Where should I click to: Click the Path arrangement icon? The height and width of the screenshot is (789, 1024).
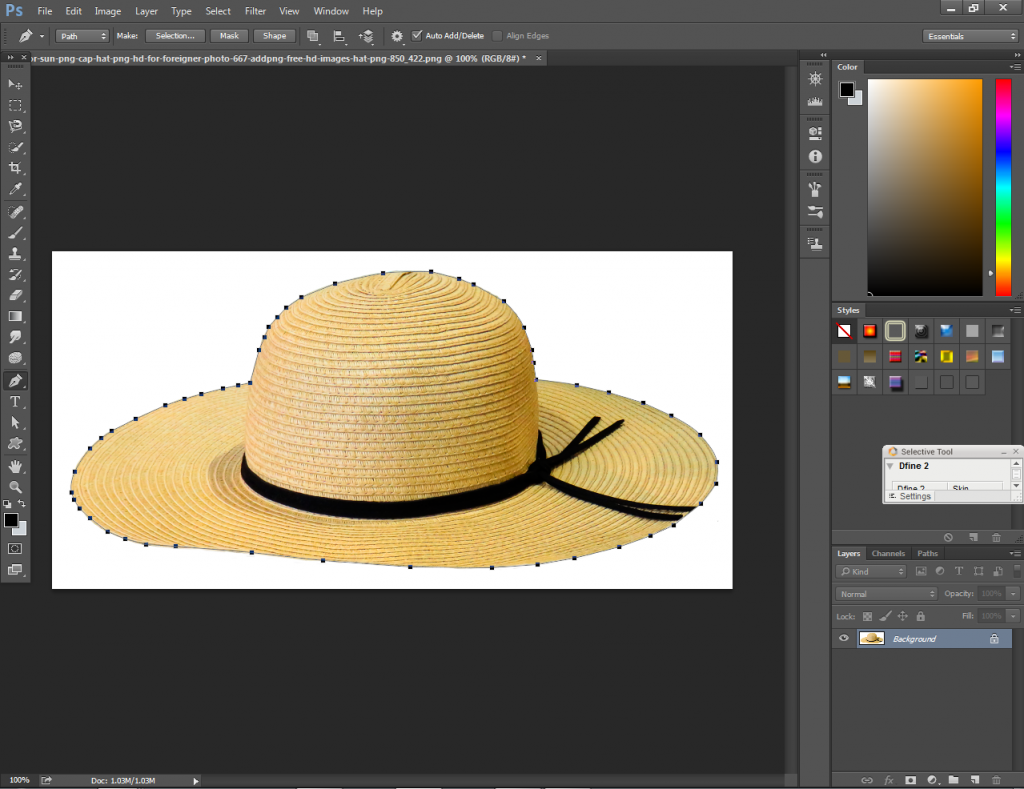click(366, 36)
